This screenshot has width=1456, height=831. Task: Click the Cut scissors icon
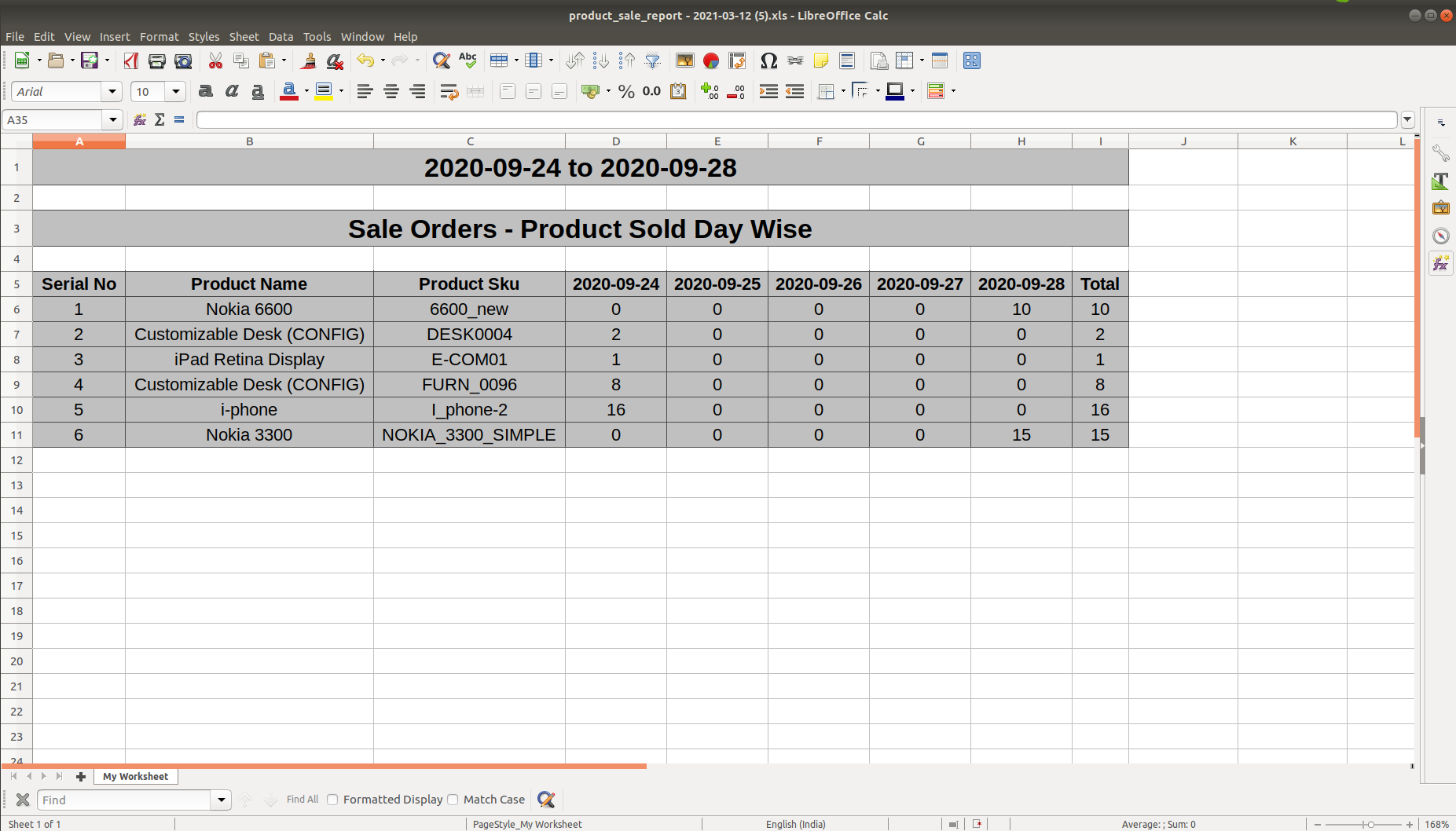point(215,60)
